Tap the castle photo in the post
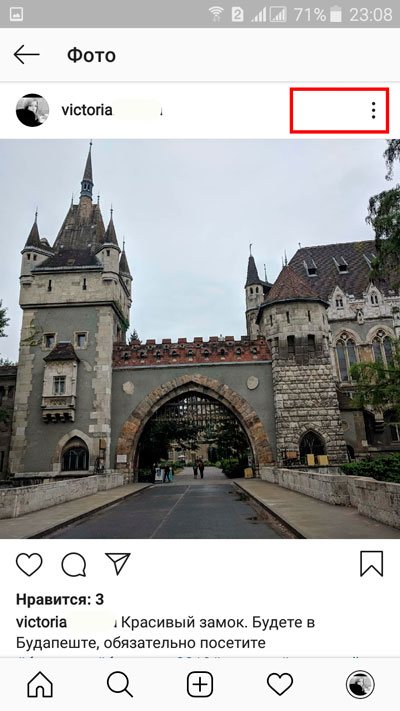The height and width of the screenshot is (711, 400). click(200, 339)
